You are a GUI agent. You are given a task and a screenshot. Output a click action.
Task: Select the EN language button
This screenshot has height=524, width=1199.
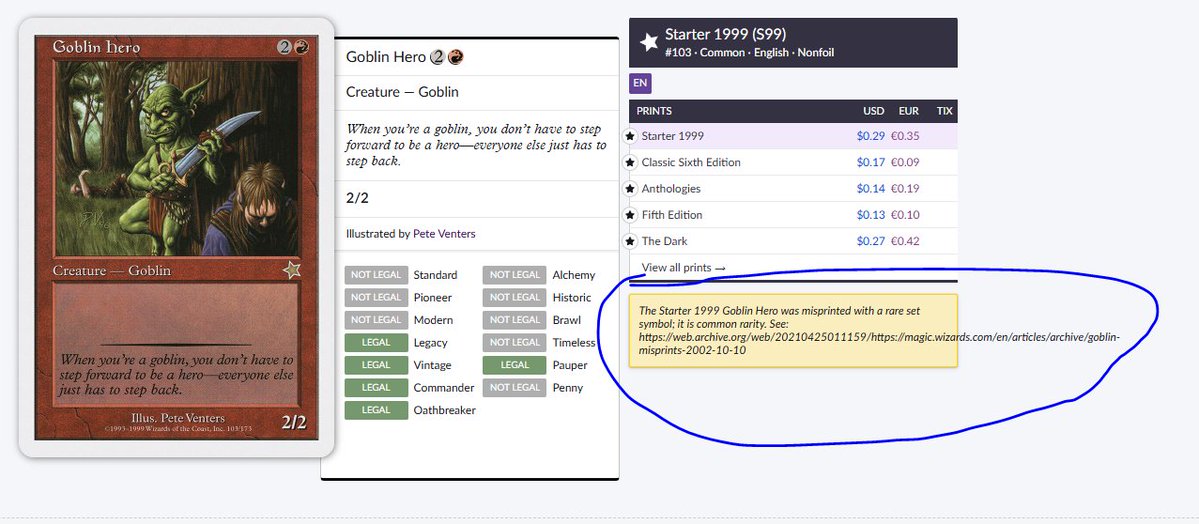coord(640,83)
